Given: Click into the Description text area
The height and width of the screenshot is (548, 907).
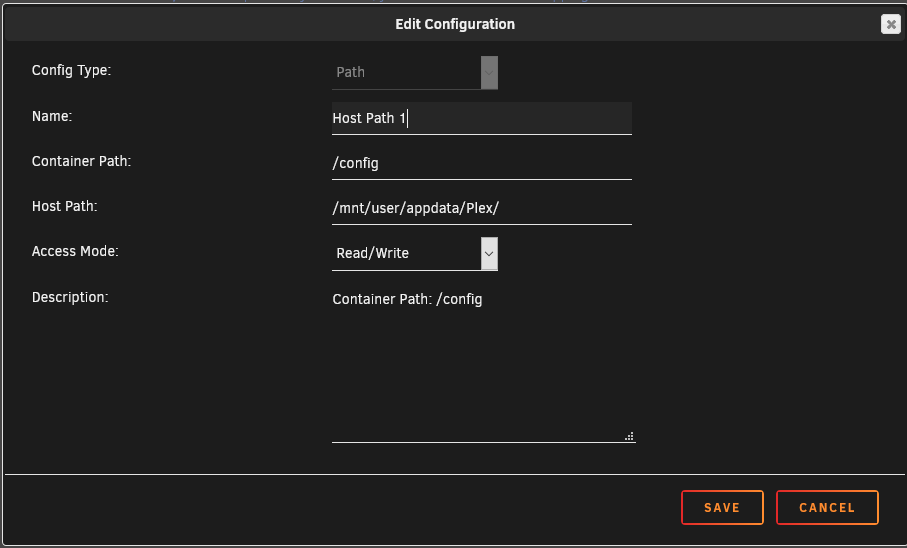Looking at the screenshot, I should 484,364.
